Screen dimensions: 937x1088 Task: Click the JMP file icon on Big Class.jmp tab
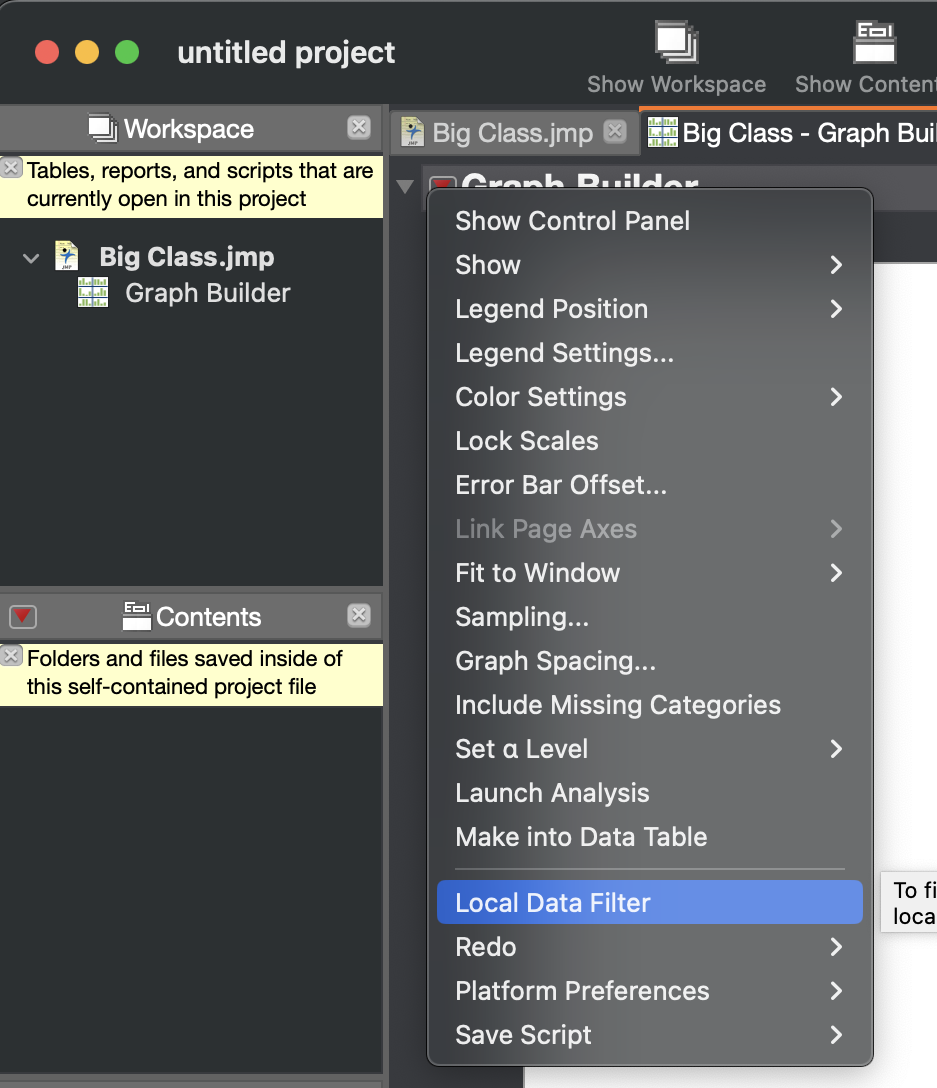[x=414, y=131]
